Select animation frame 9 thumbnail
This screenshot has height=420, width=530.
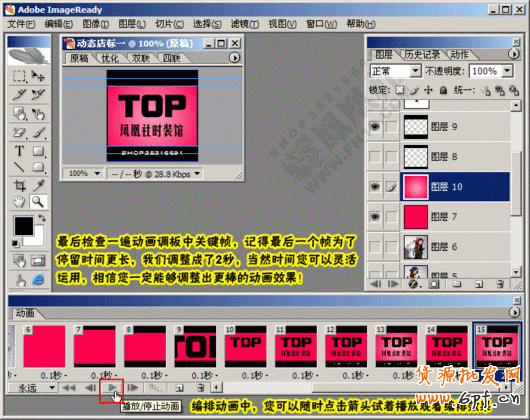[195, 346]
